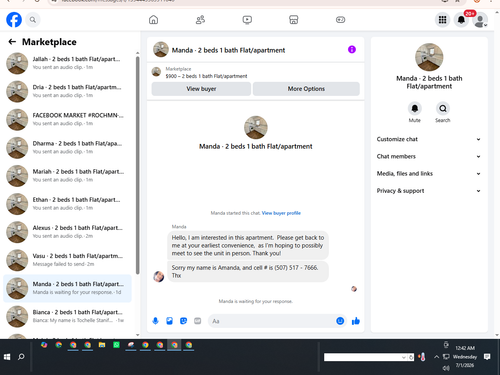Open the Marketplace tab in top navigation
This screenshot has width=500, height=375.
[293, 20]
